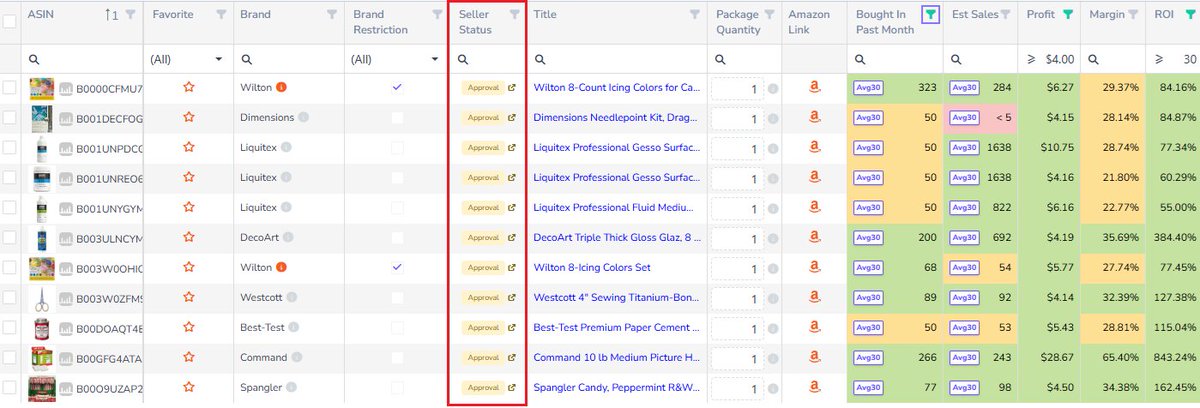The image size is (1200, 408).
Task: Click the Approval badge for Wilton B0000CFMU7
Action: (483, 88)
